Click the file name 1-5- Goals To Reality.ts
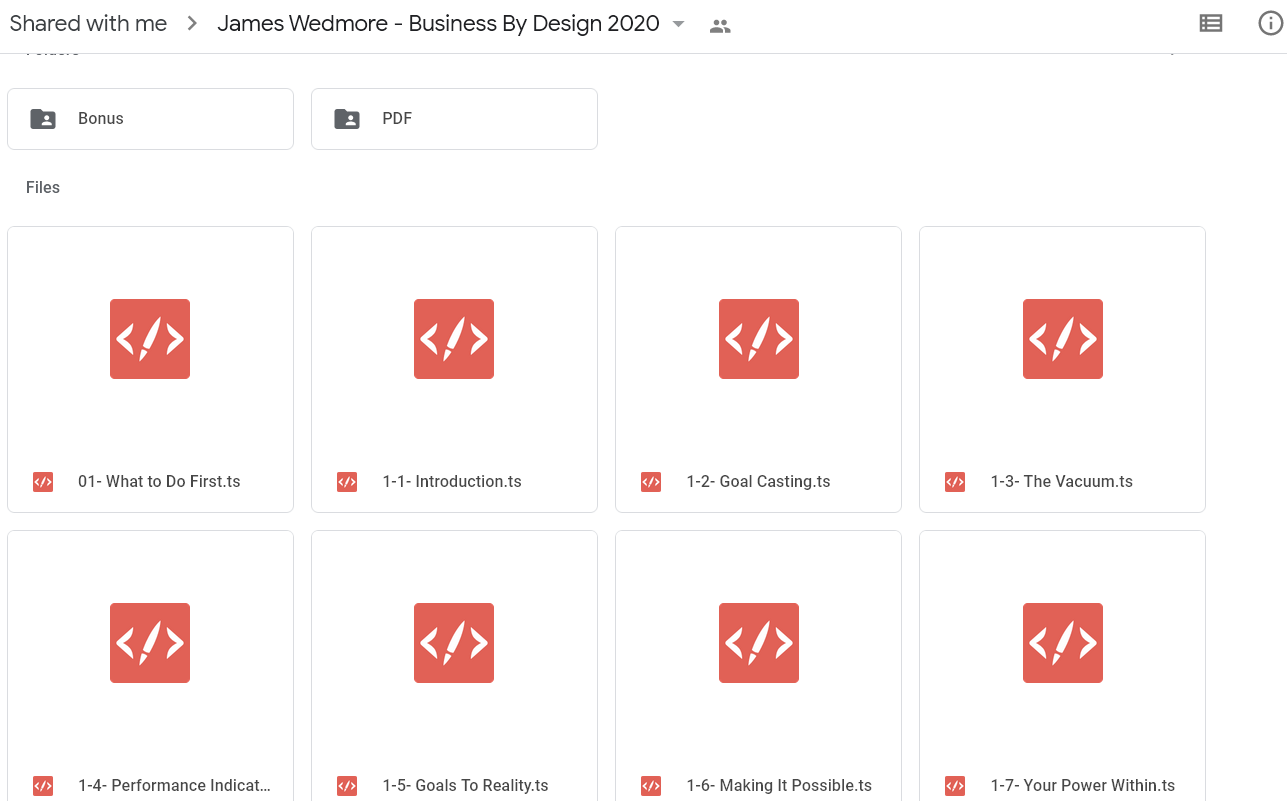This screenshot has width=1287, height=801. [465, 786]
